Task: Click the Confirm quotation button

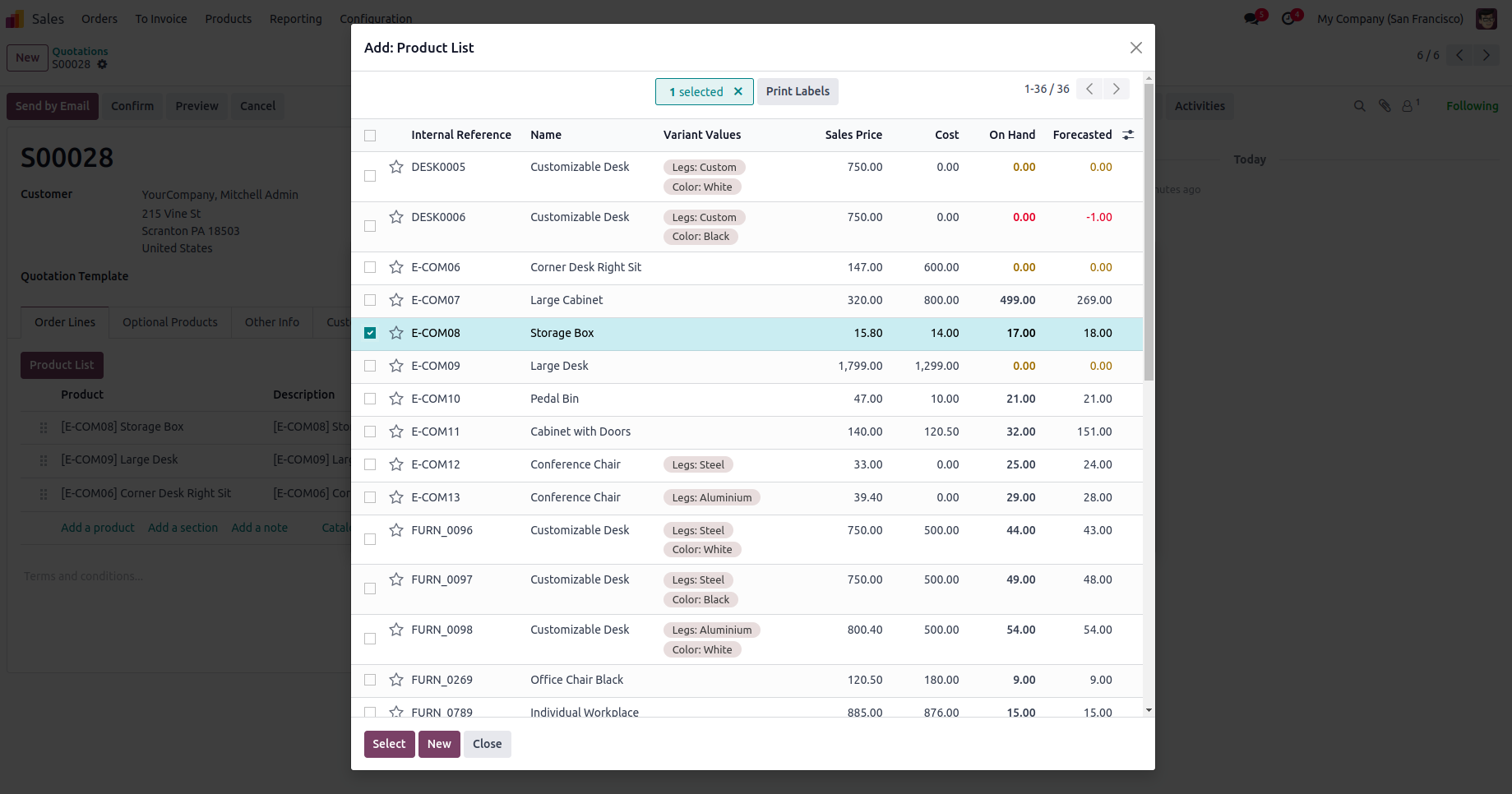Action: click(x=132, y=106)
